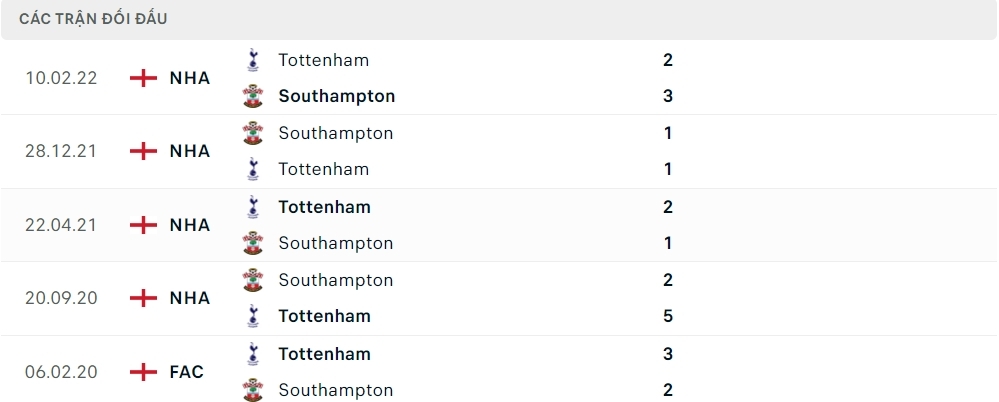
Task: Click Southampton crest in 10.02.22 match
Action: [253, 96]
